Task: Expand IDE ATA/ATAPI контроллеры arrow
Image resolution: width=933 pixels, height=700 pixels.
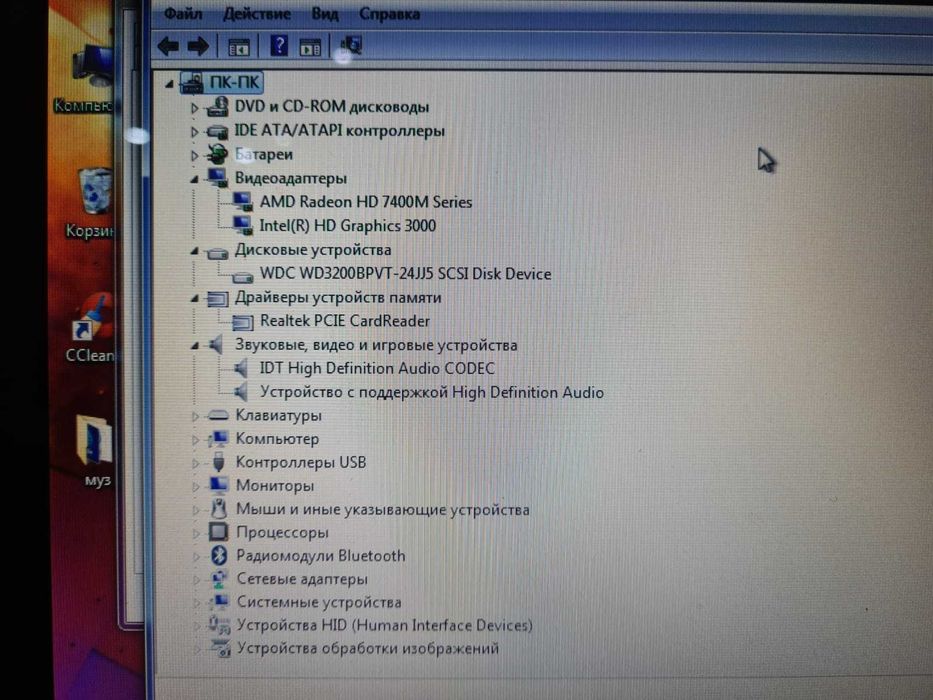Action: [195, 132]
